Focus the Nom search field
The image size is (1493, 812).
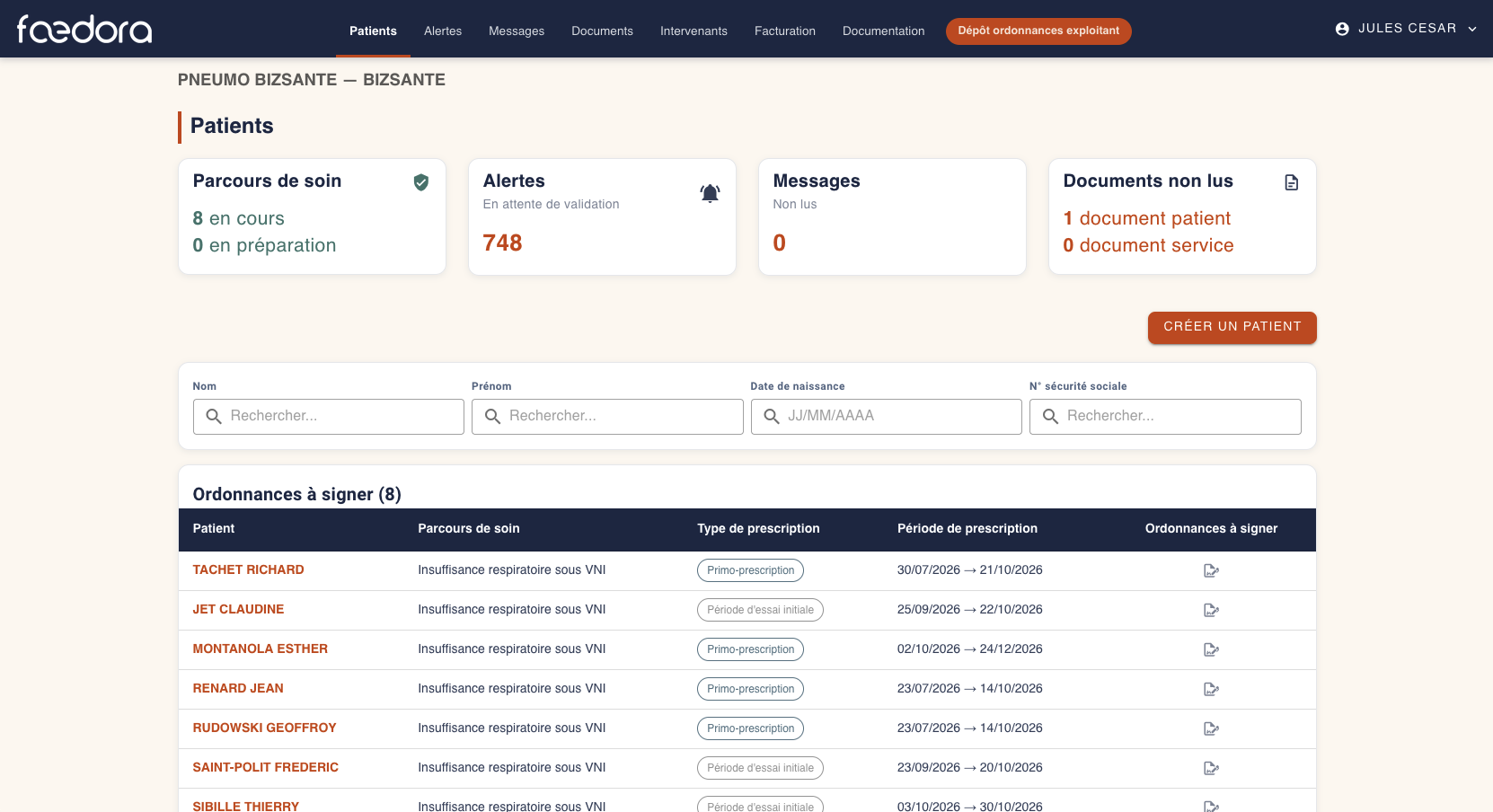329,417
